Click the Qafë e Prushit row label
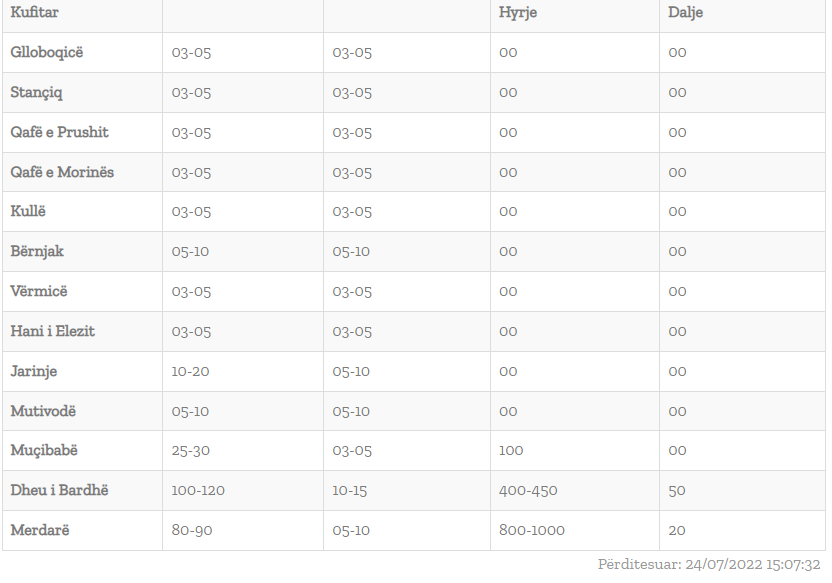Viewport: 832px width, 583px height. click(59, 132)
